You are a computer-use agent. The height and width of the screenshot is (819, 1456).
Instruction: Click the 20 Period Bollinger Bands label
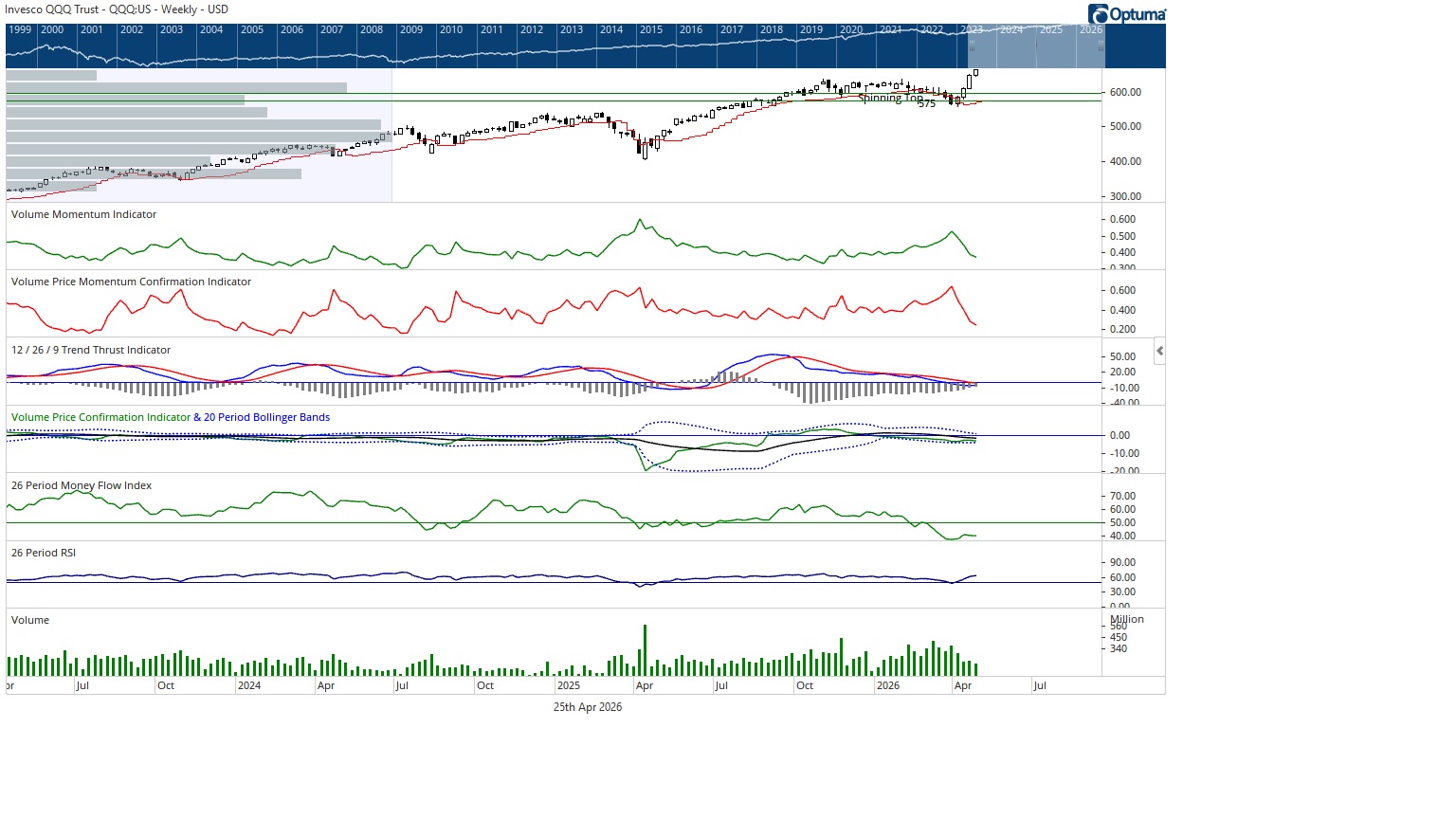266,417
